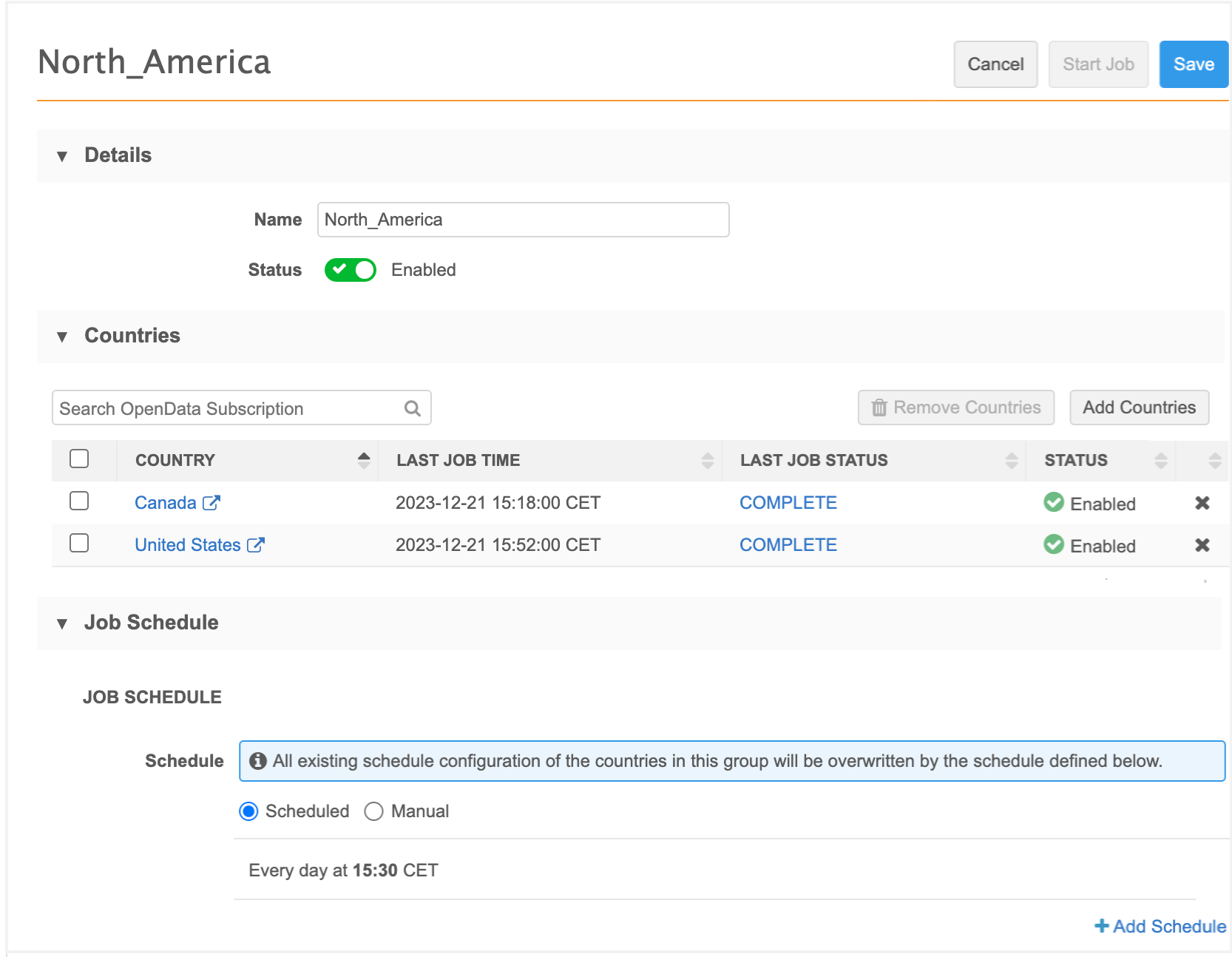Sort by Country column arrow
This screenshot has width=1232, height=957.
(x=363, y=460)
